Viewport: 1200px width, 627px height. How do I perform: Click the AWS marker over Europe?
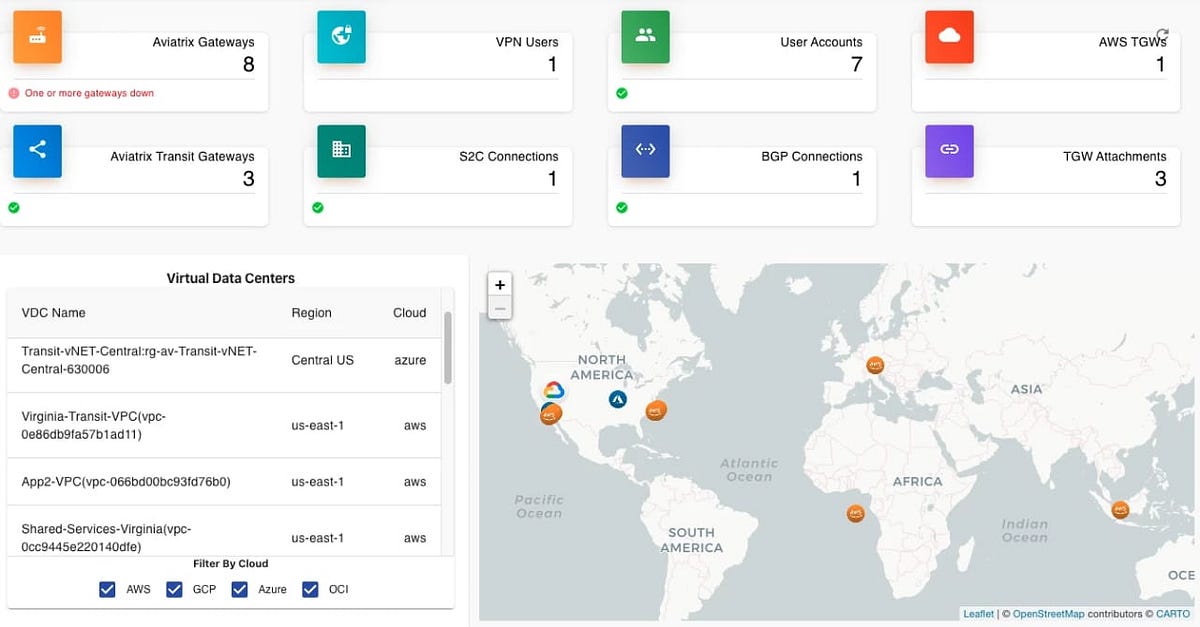tap(874, 366)
